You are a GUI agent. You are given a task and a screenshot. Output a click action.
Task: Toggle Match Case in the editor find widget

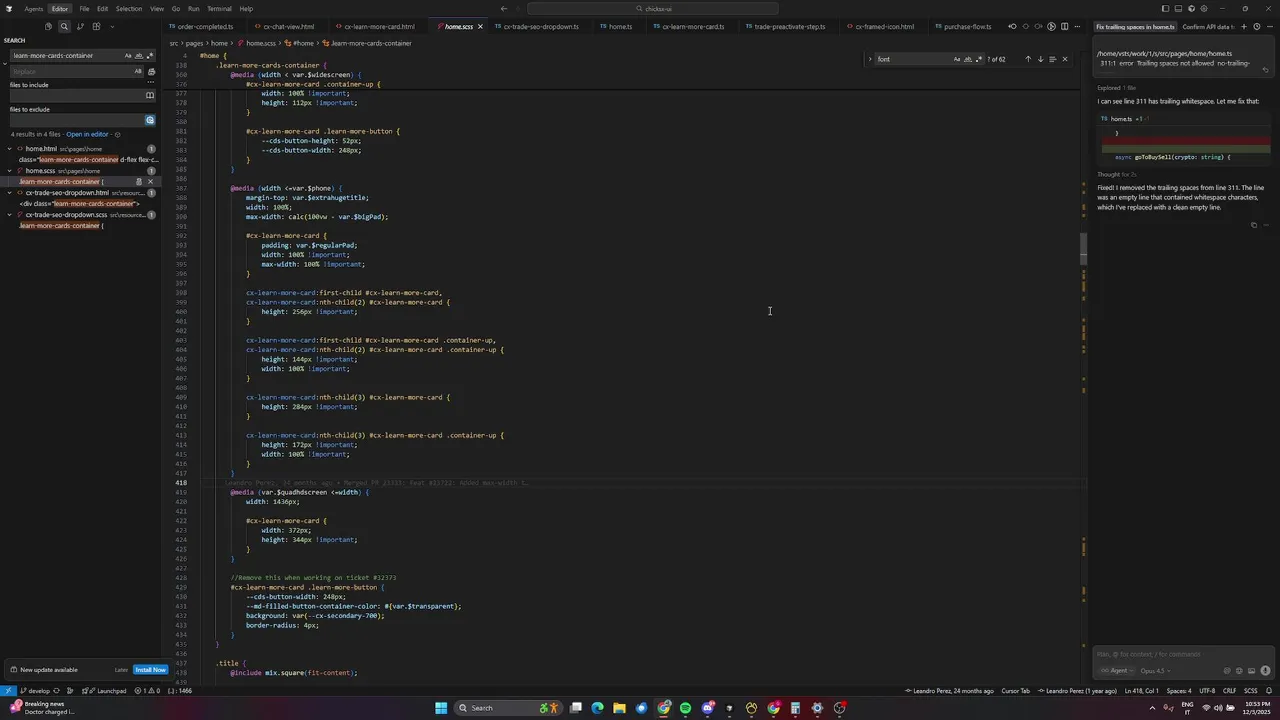957,59
